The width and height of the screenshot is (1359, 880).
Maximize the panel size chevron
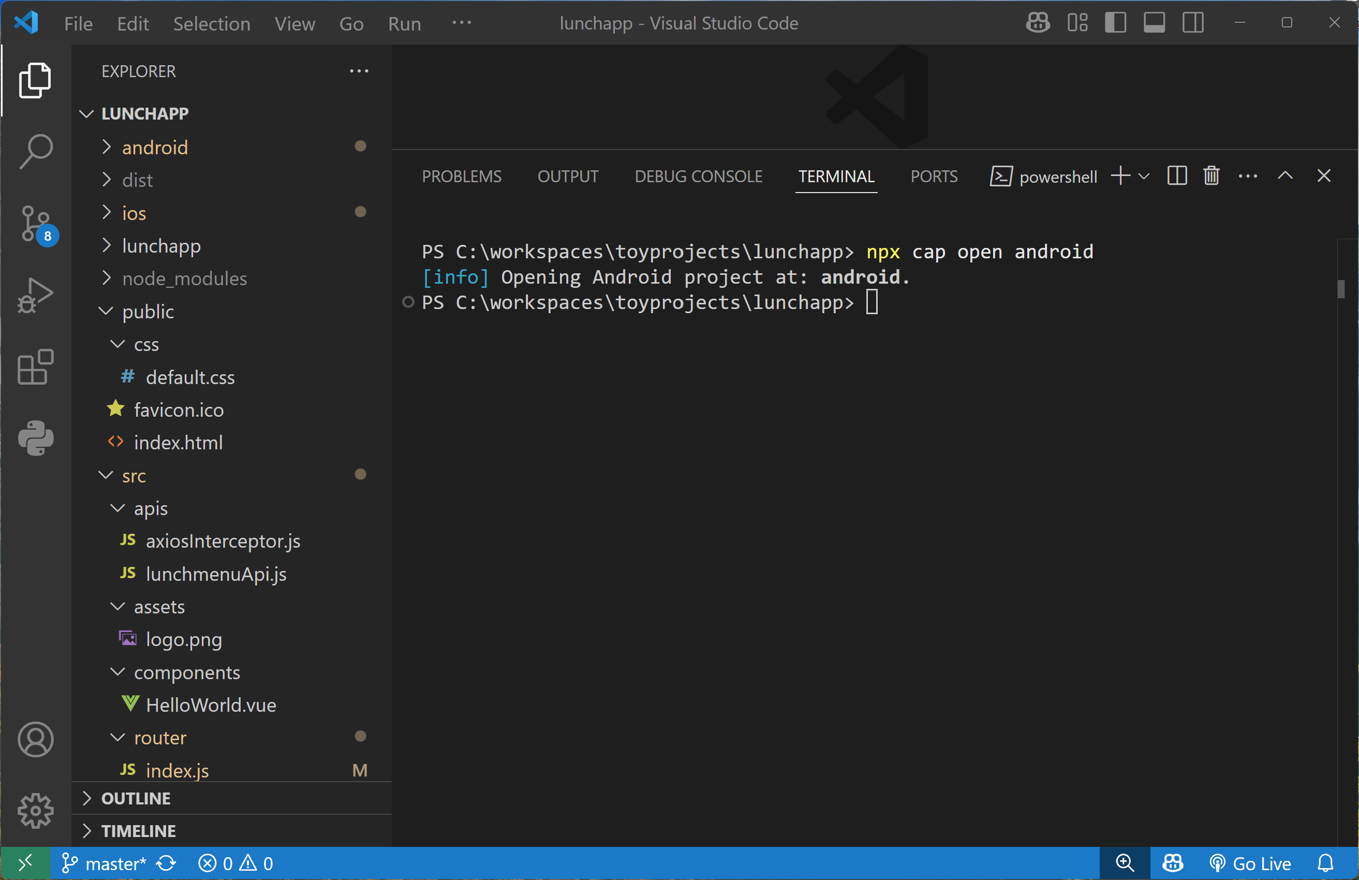(1285, 176)
